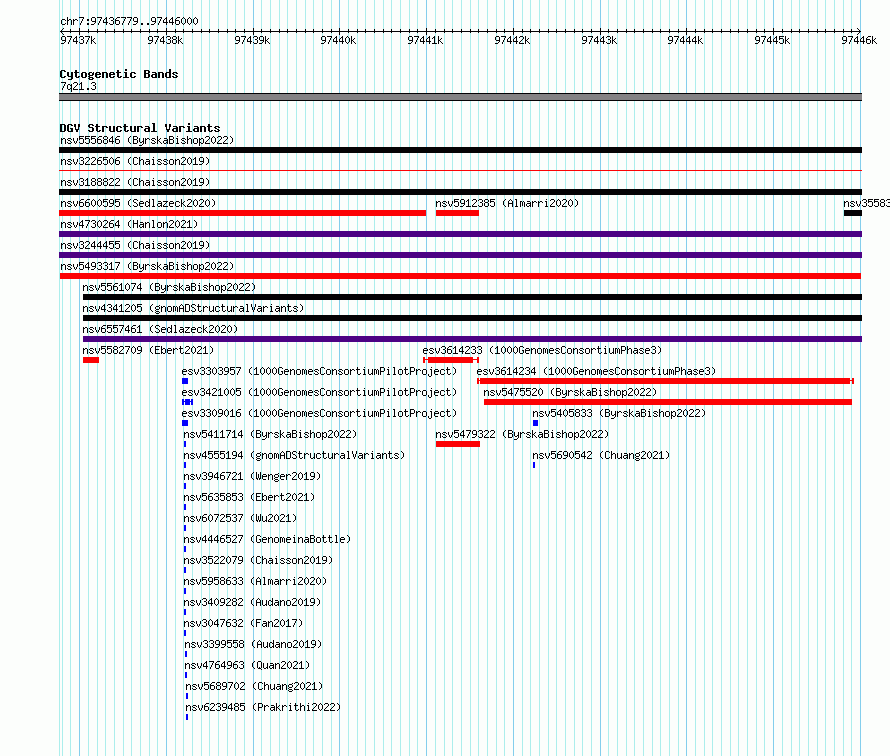Open the nsv6239485 (Prakrithi2022) label
890x756 pixels.
click(263, 707)
